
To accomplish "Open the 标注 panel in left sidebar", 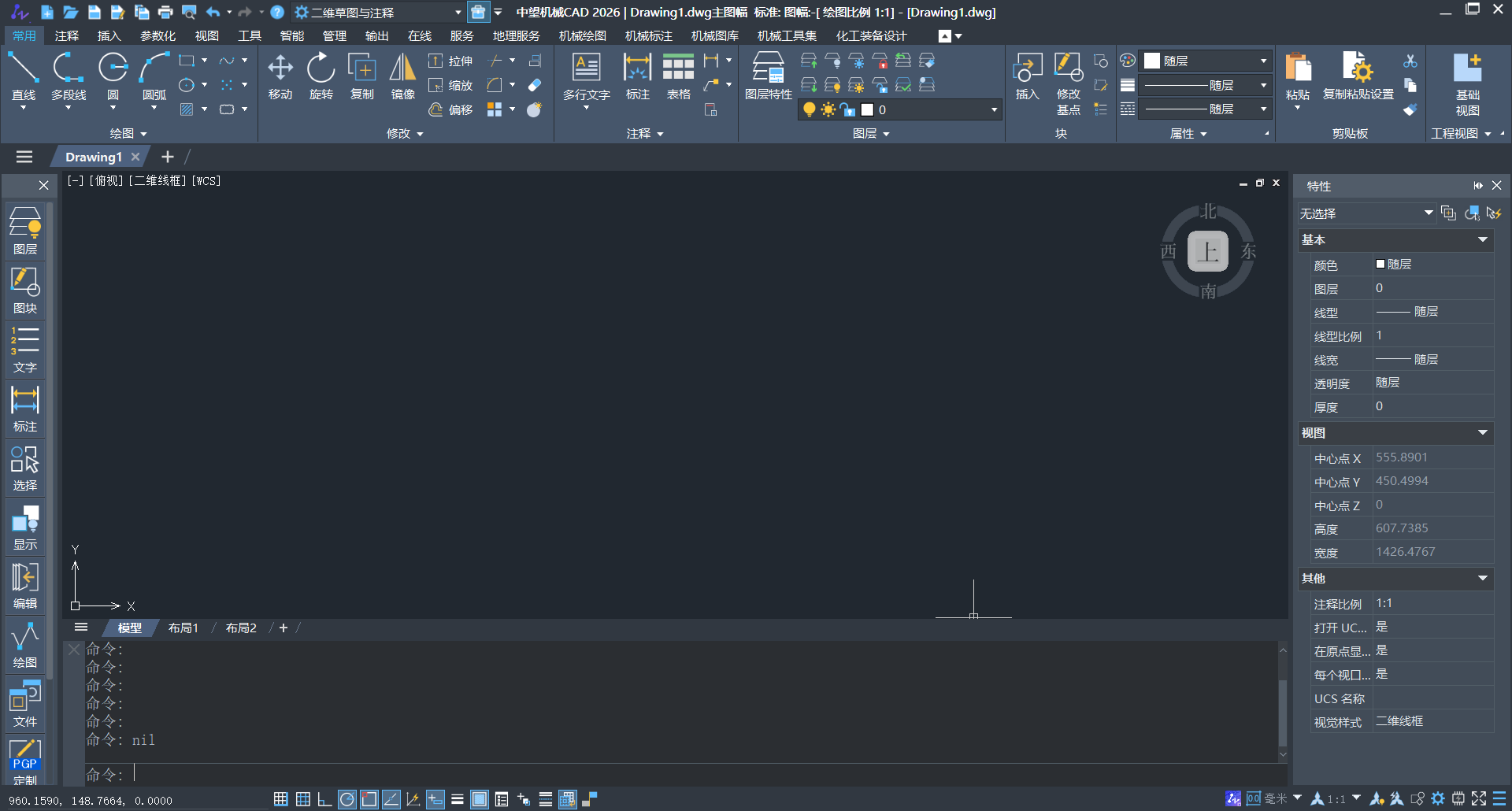I will 25,409.
